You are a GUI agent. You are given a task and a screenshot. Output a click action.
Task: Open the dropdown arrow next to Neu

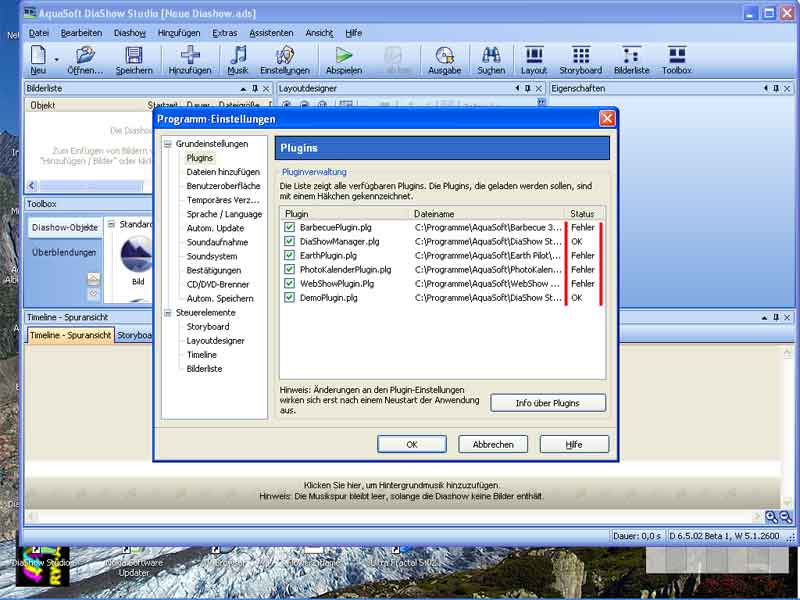(56, 59)
